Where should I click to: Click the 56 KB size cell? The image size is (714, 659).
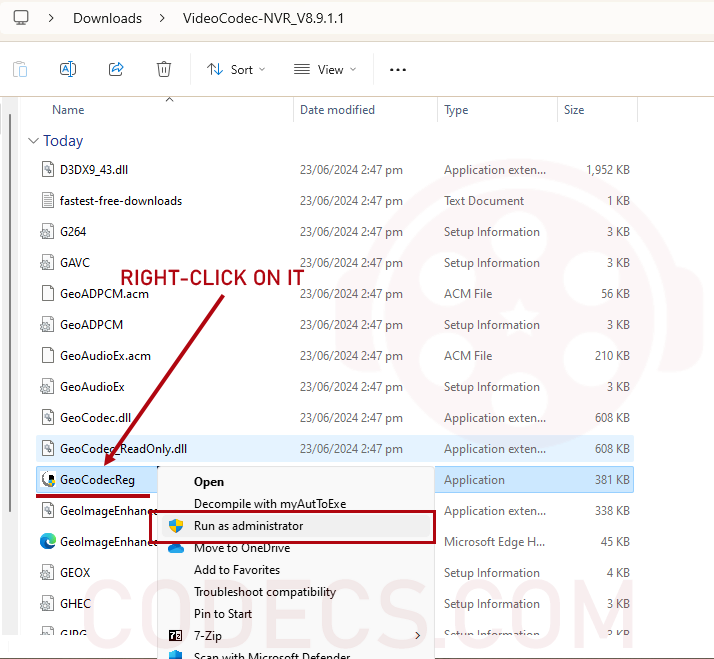click(x=615, y=294)
